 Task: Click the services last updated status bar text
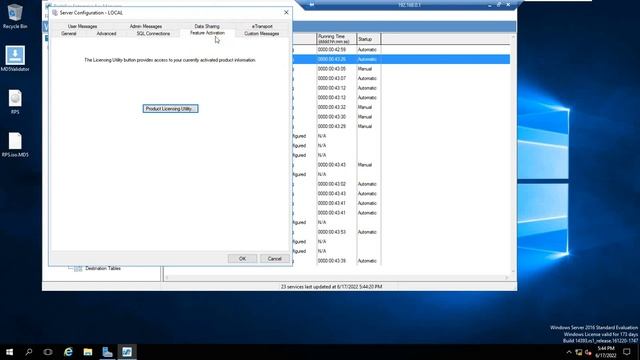coord(331,287)
